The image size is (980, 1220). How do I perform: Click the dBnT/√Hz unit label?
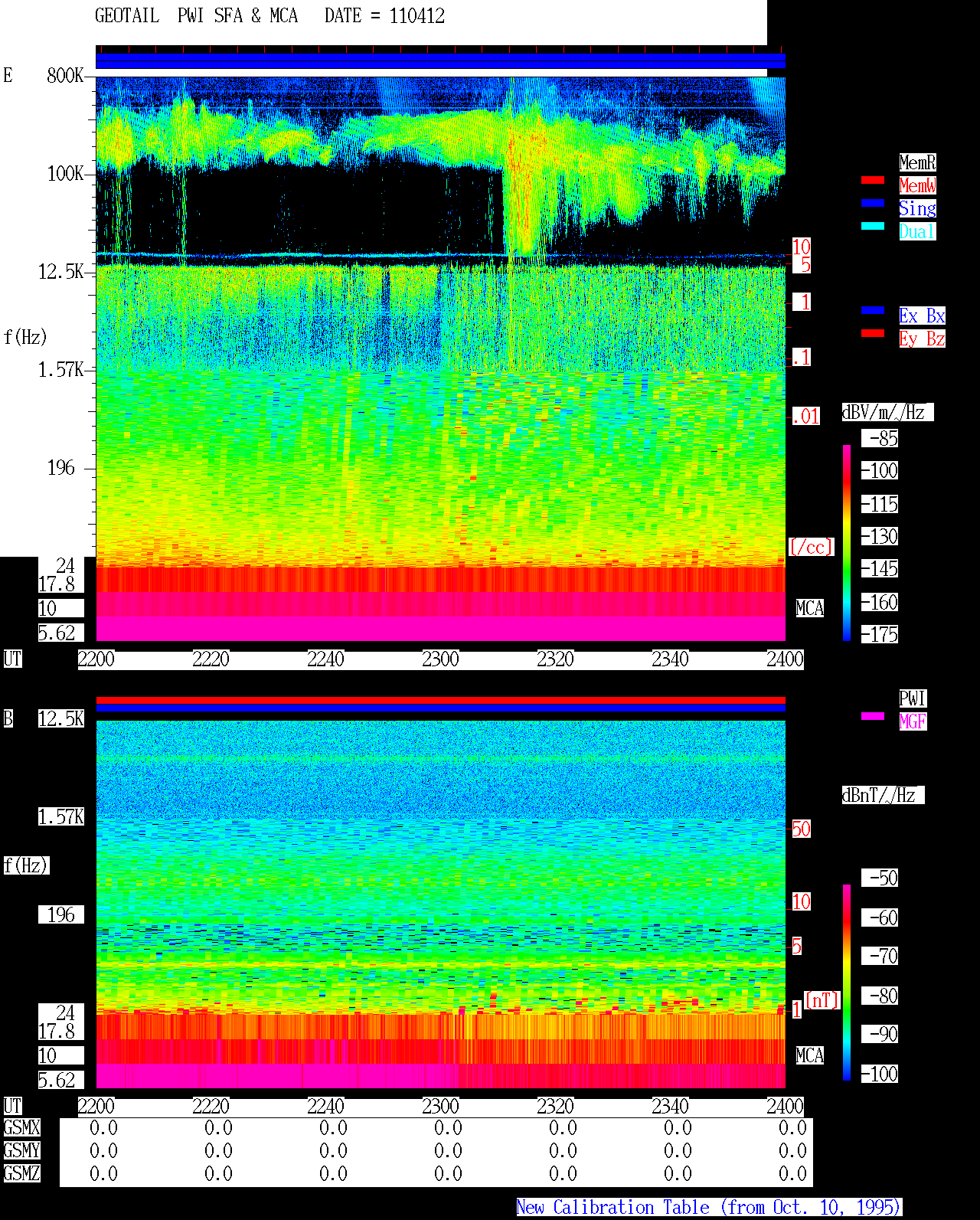click(883, 795)
